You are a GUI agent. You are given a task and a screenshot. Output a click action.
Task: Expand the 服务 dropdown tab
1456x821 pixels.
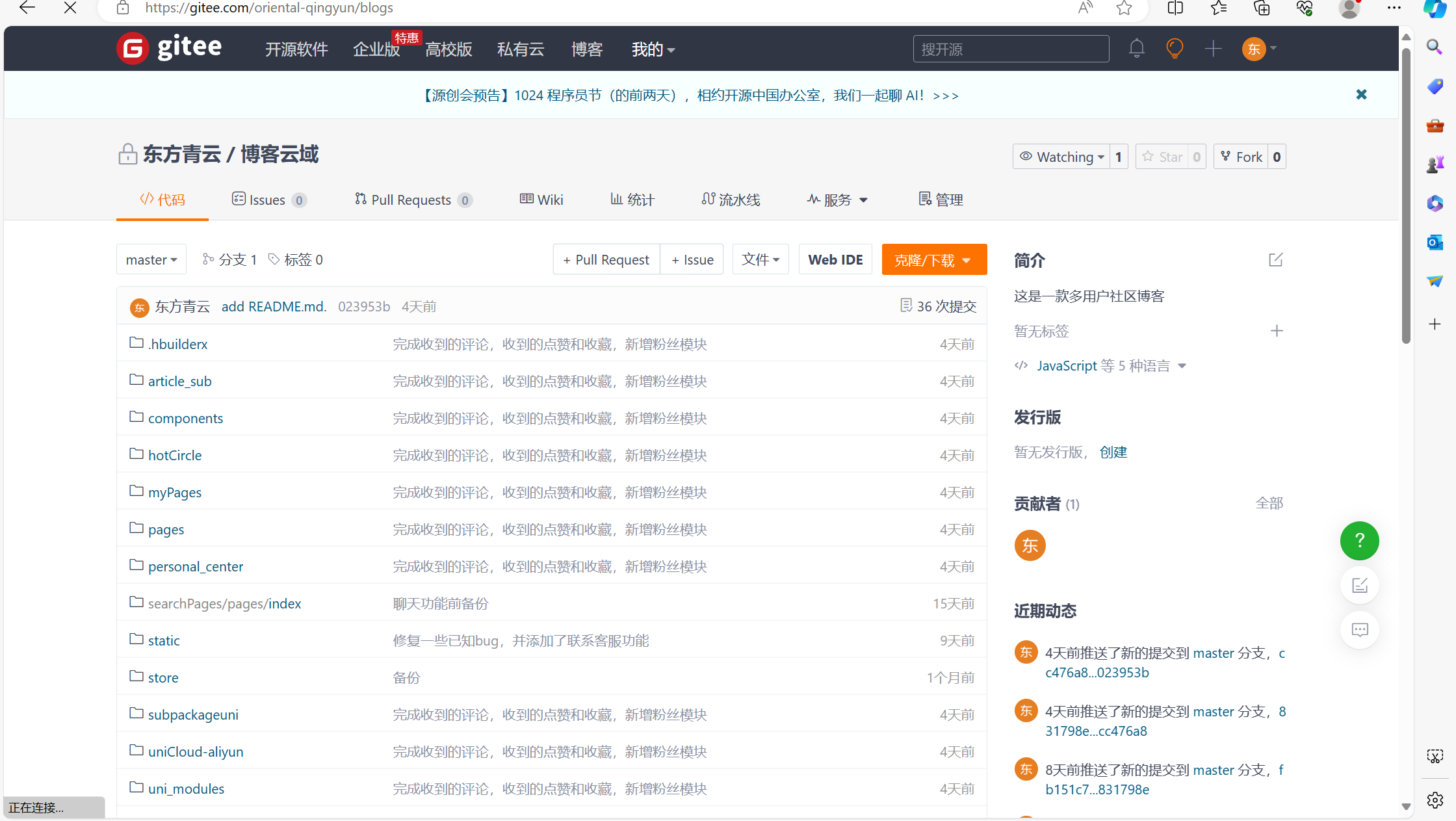tap(837, 200)
